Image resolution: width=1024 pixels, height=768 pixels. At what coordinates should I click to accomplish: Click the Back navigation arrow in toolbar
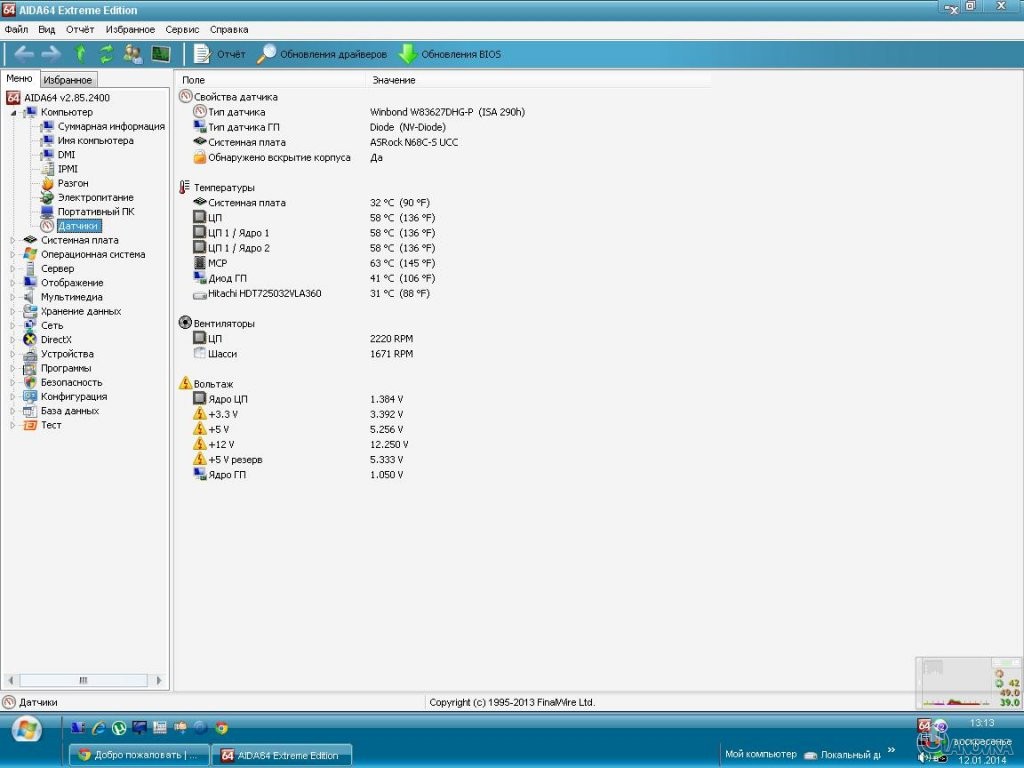tap(23, 54)
